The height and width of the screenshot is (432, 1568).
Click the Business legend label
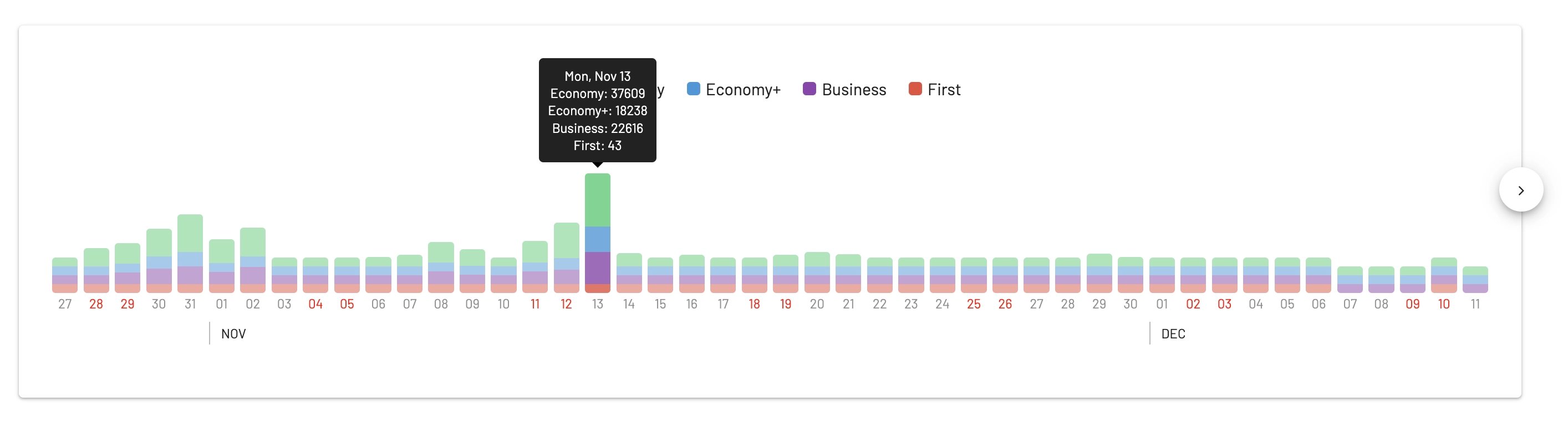tap(853, 89)
